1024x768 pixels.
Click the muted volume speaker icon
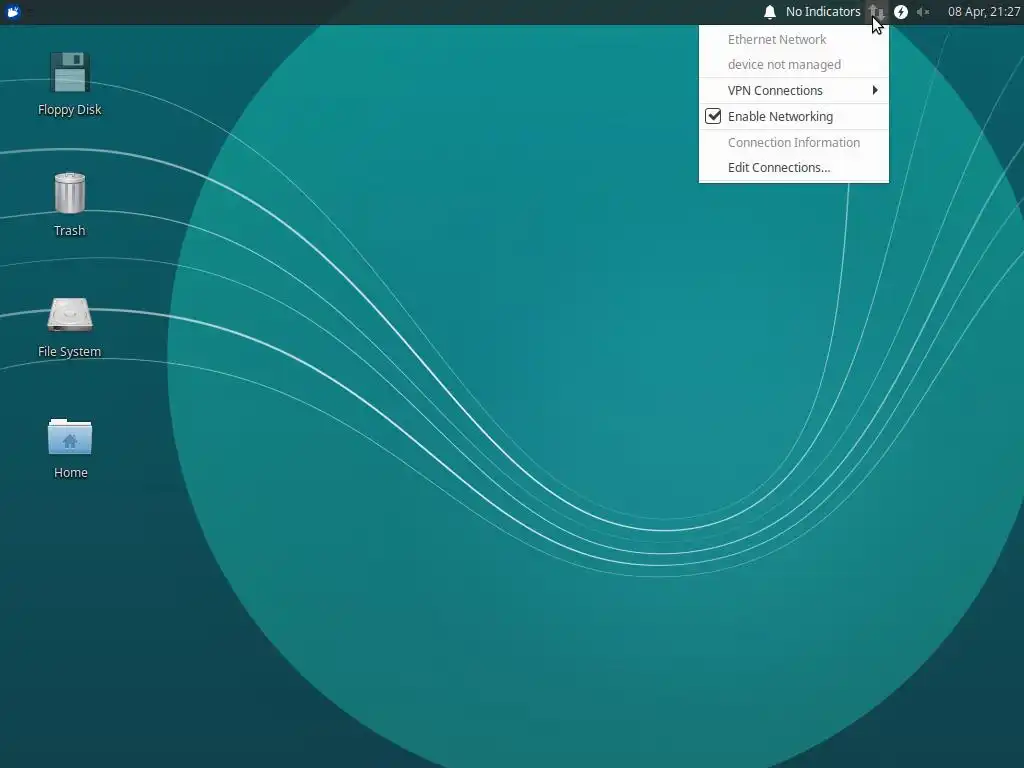click(923, 12)
